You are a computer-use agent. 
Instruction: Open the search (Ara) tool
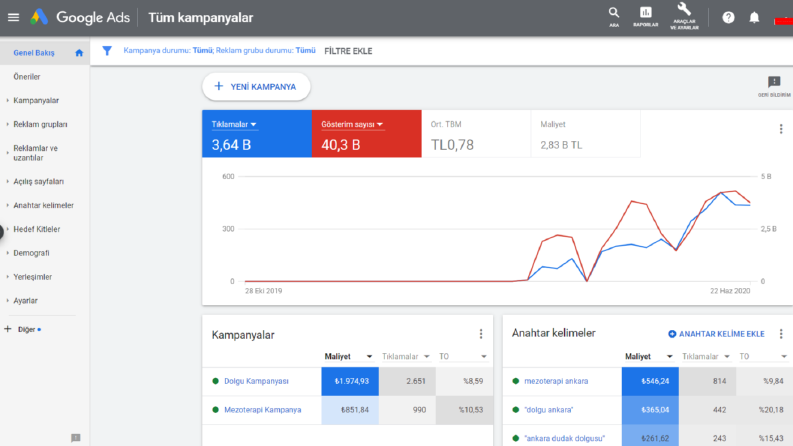coord(613,17)
